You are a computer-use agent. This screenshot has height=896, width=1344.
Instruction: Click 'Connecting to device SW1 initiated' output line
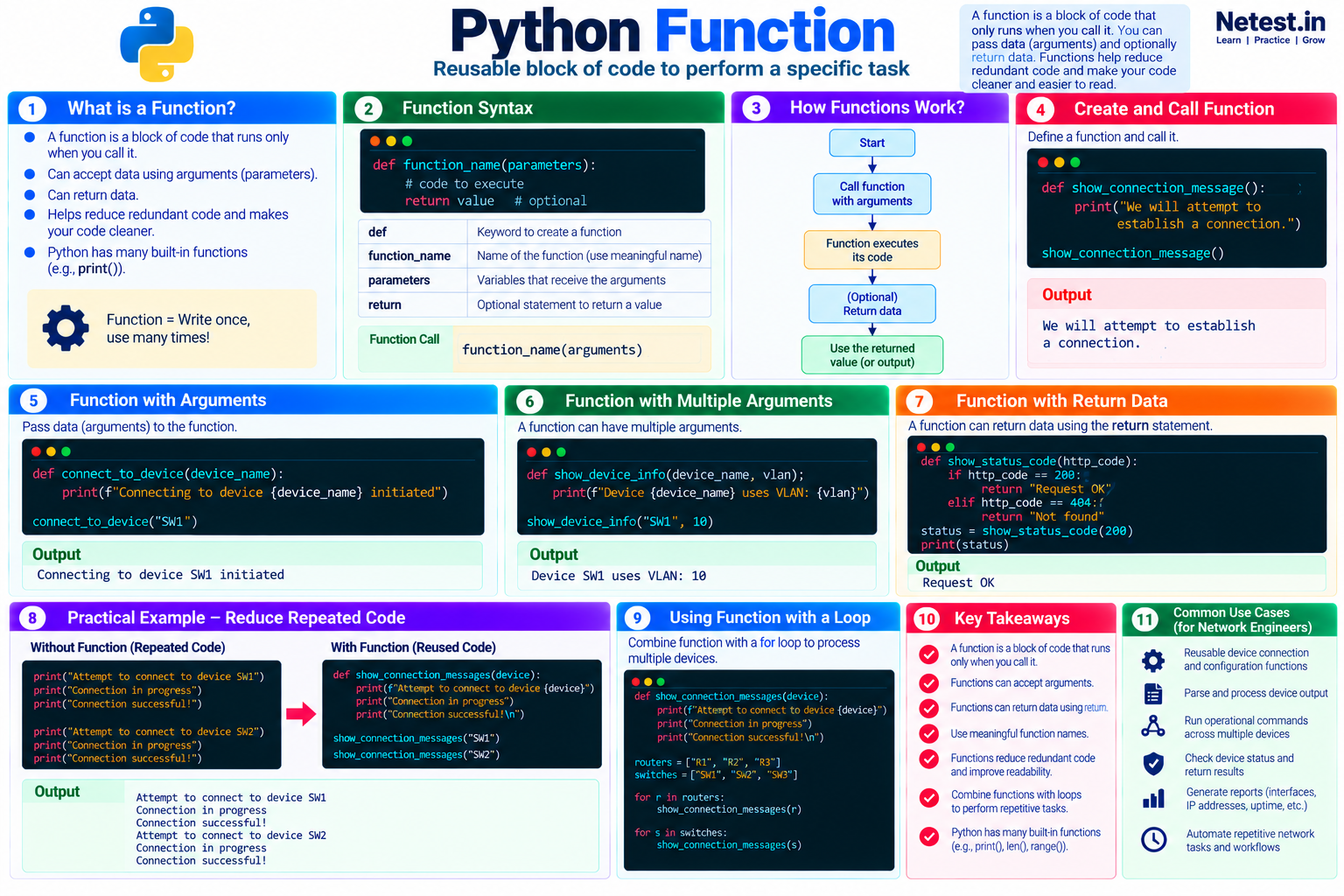click(x=161, y=575)
